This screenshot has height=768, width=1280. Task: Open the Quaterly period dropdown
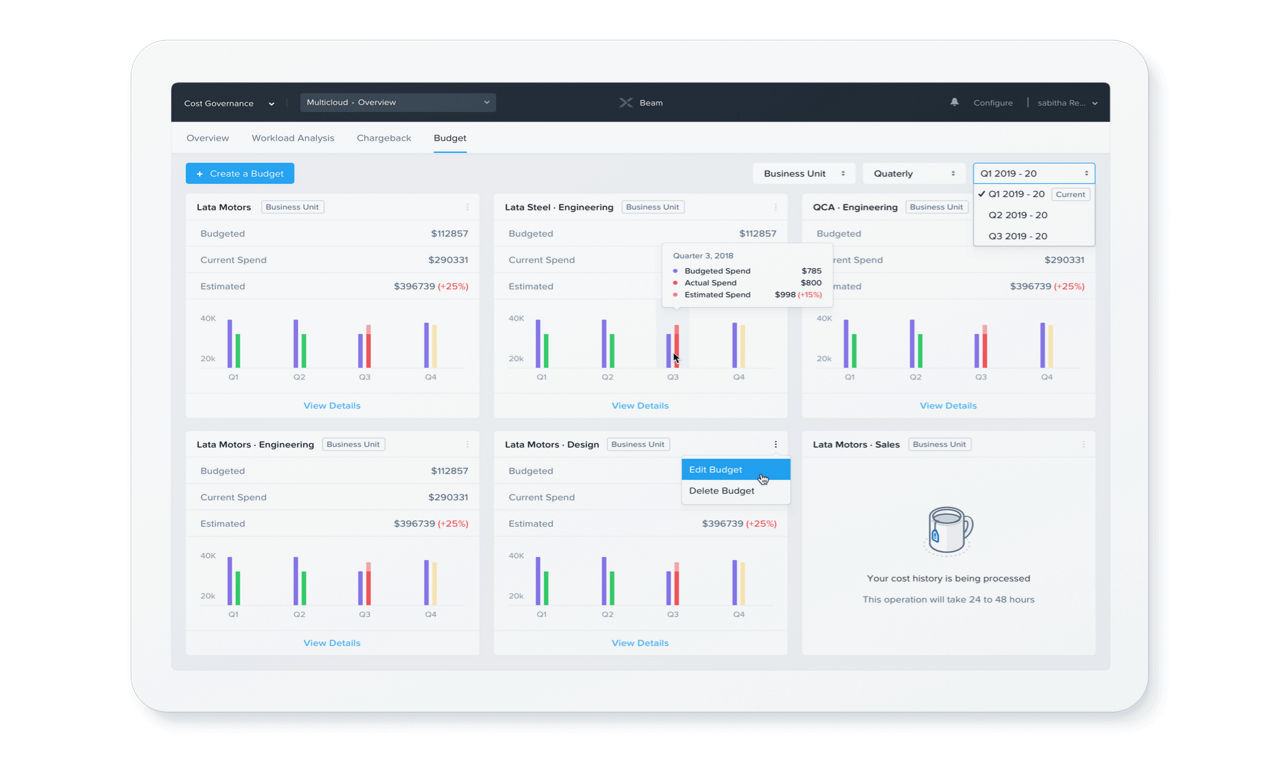(x=912, y=172)
